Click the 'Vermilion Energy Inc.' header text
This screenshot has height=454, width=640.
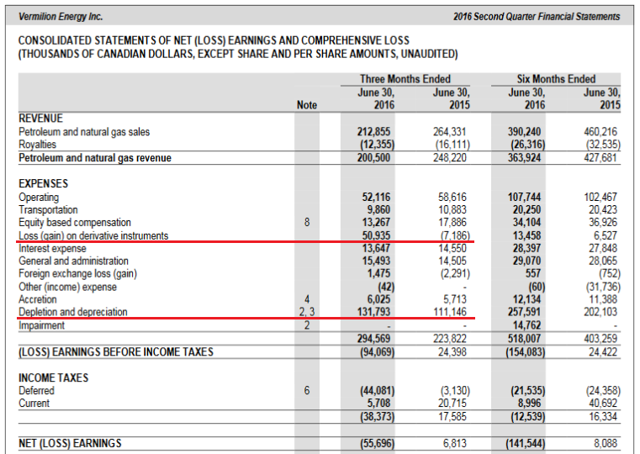(60, 17)
